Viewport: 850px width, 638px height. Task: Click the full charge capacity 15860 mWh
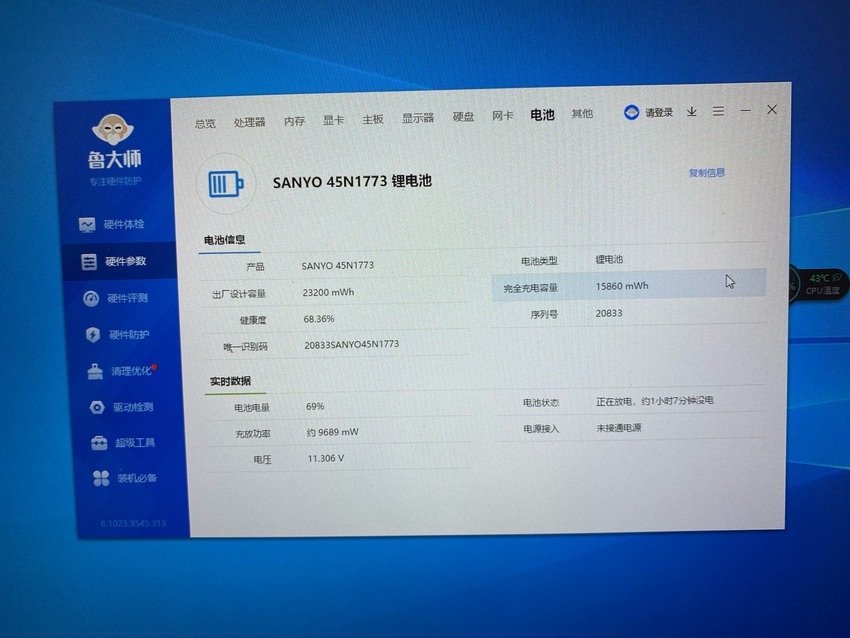pyautogui.click(x=622, y=286)
